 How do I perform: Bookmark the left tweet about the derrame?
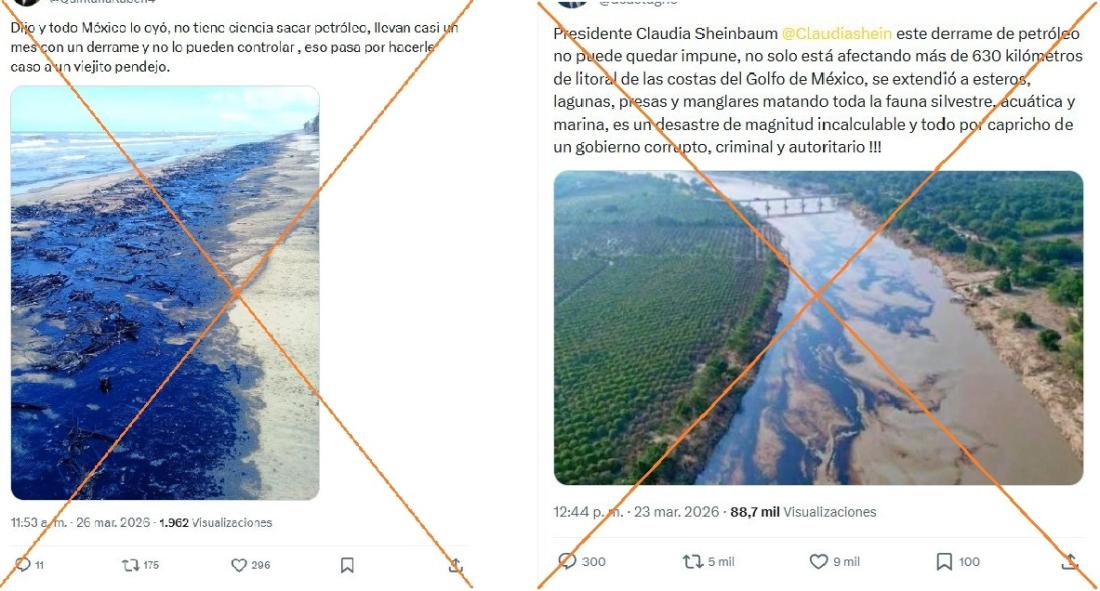tap(347, 565)
